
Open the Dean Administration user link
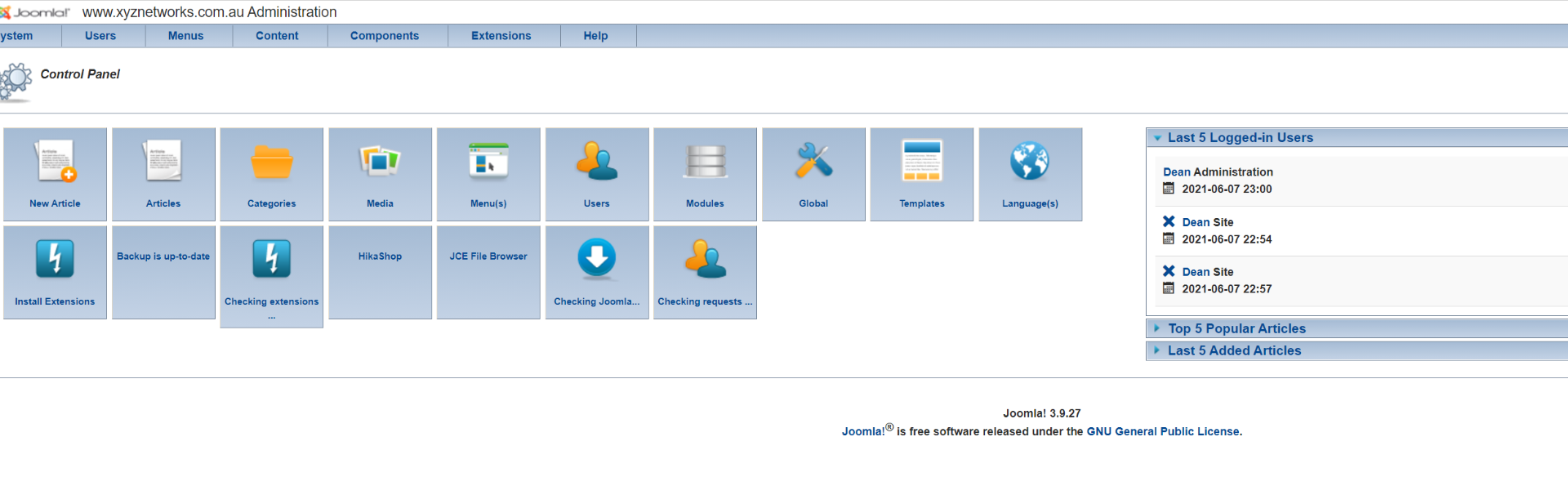pyautogui.click(x=1177, y=172)
